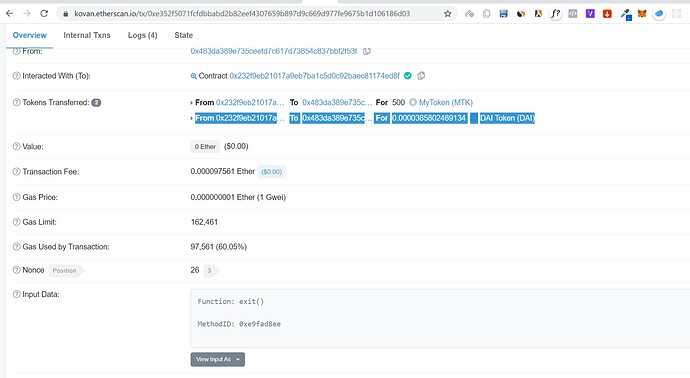This screenshot has width=690, height=378.
Task: Open the dark blue and orange circle extension
Action: pyautogui.click(x=521, y=14)
